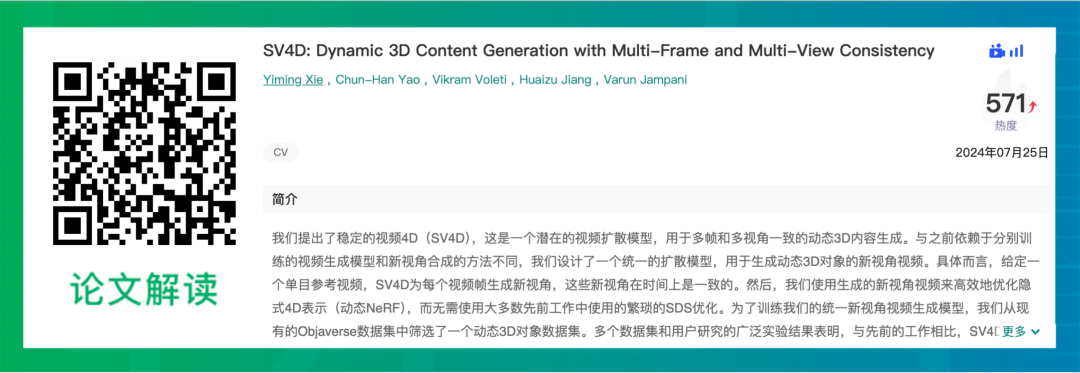Click the flame heat icon behind 571
Screen dimensions: 1080x373
(1006, 100)
